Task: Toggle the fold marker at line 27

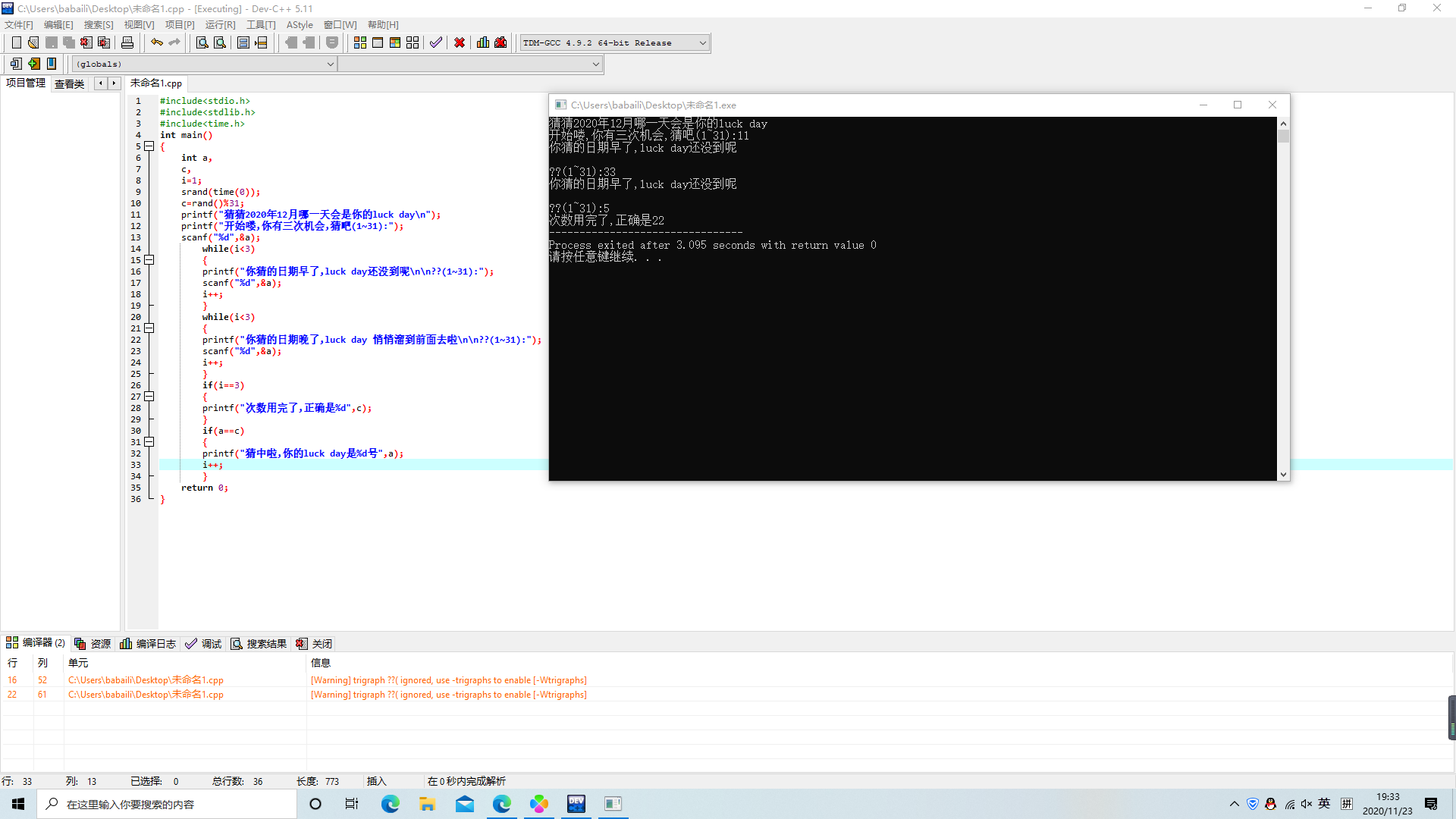Action: (149, 397)
